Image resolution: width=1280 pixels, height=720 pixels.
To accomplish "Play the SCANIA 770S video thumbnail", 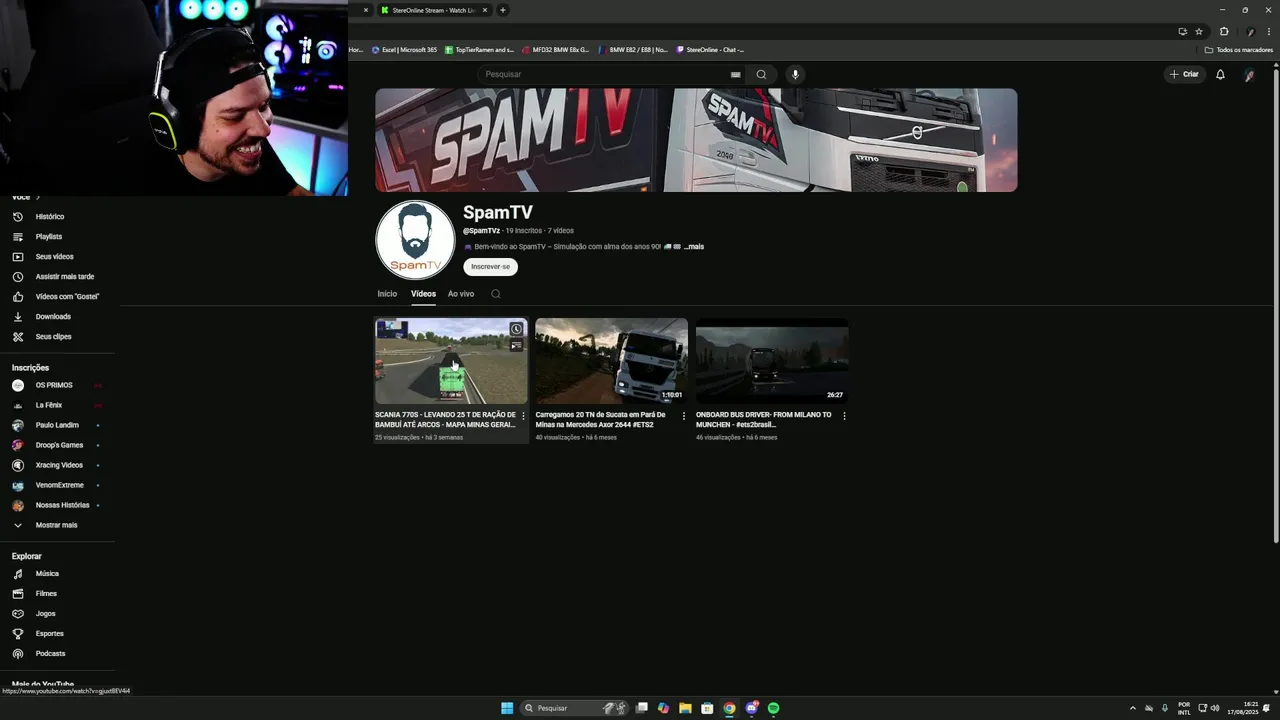I will point(451,361).
